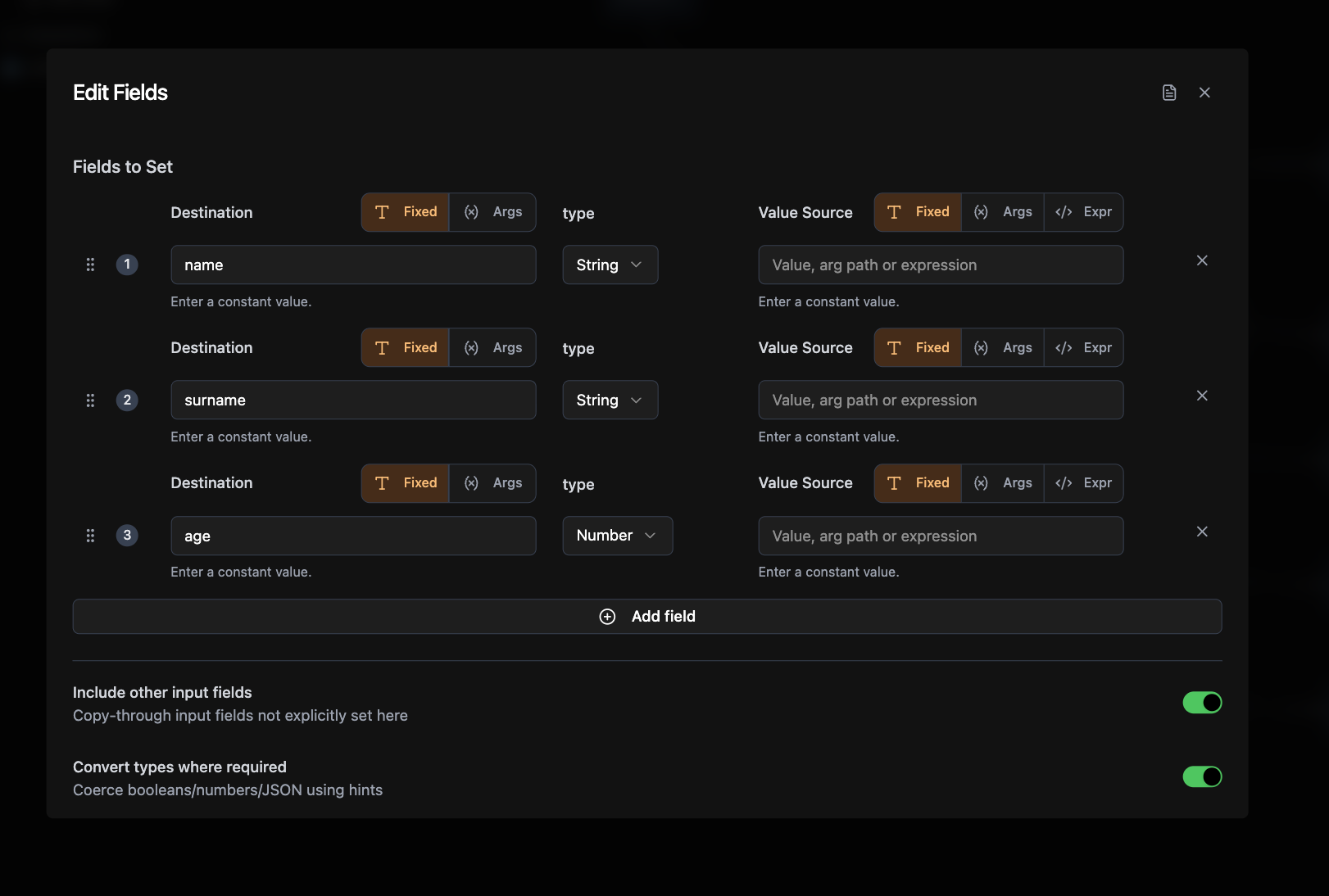Screen dimensions: 1329x896
Task: Grab the drag handle for the name row
Action: [x=90, y=265]
